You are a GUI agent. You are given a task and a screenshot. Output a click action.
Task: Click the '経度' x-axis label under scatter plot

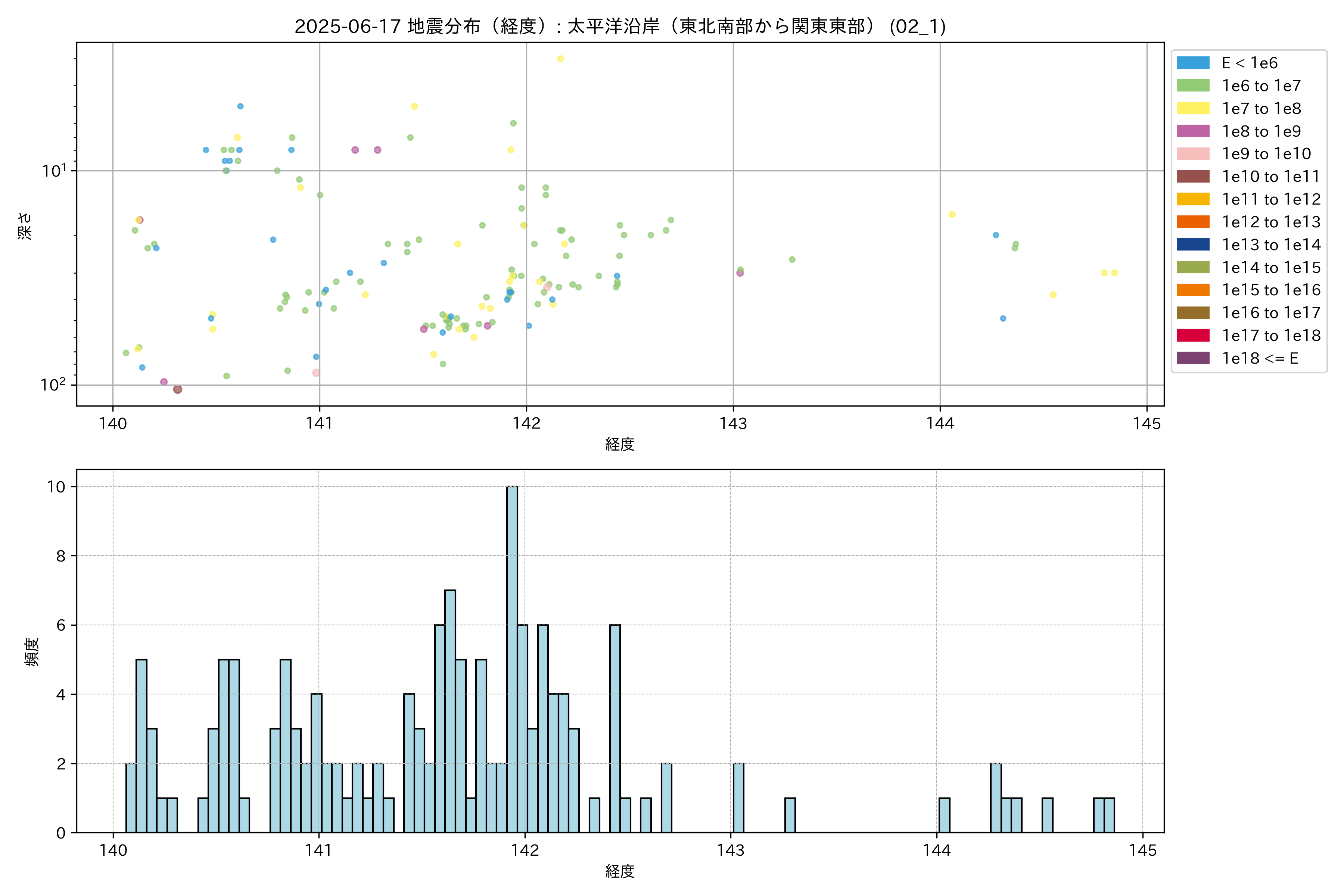620,444
